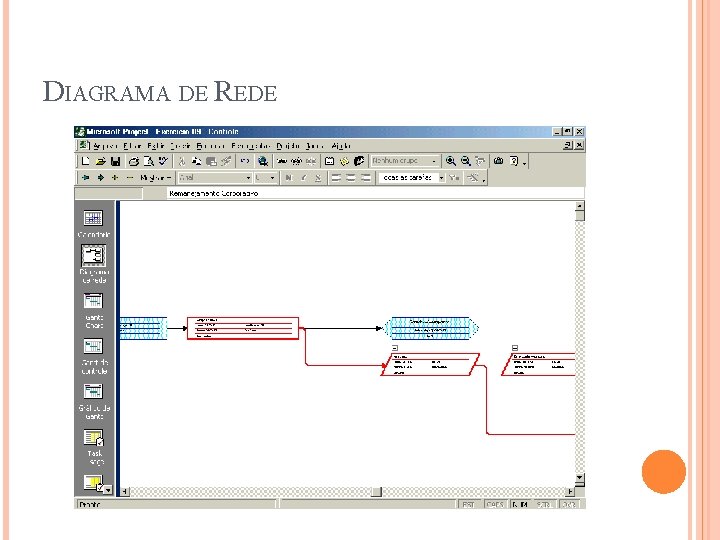Viewport: 720px width, 540px height.
Task: Open print preview
Action: [x=148, y=161]
